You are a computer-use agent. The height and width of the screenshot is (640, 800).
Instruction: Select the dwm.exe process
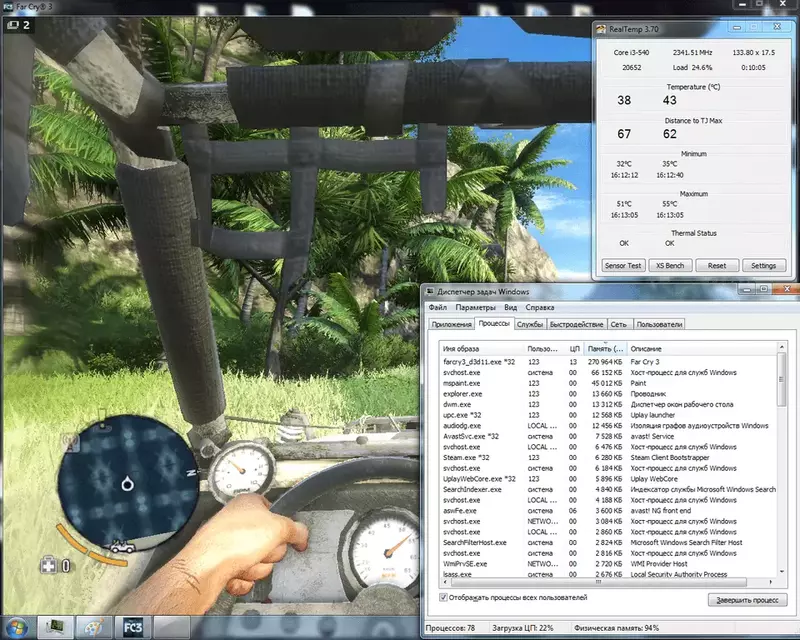(608, 405)
